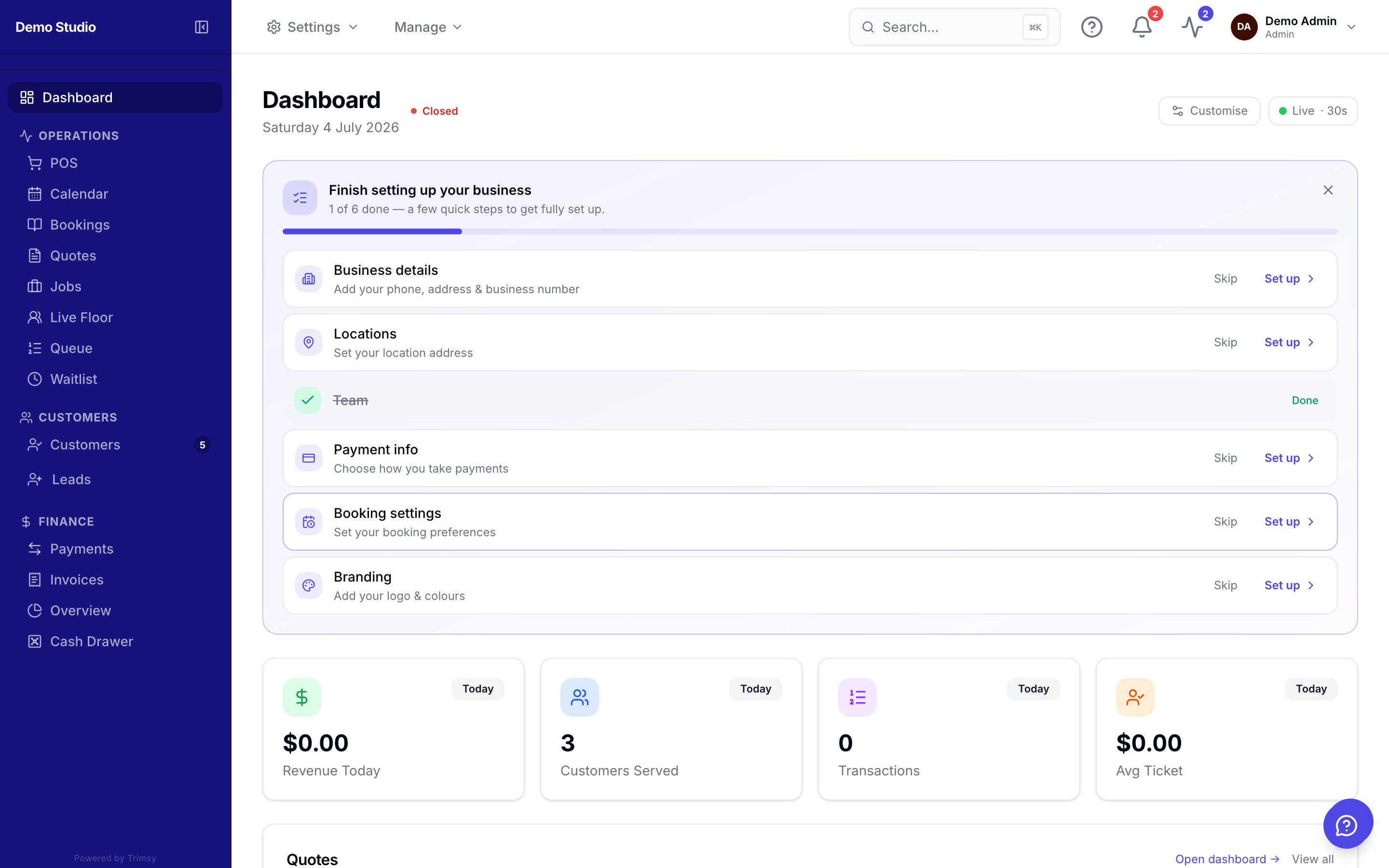Click the DA user avatar
The image size is (1389, 868).
tap(1243, 27)
